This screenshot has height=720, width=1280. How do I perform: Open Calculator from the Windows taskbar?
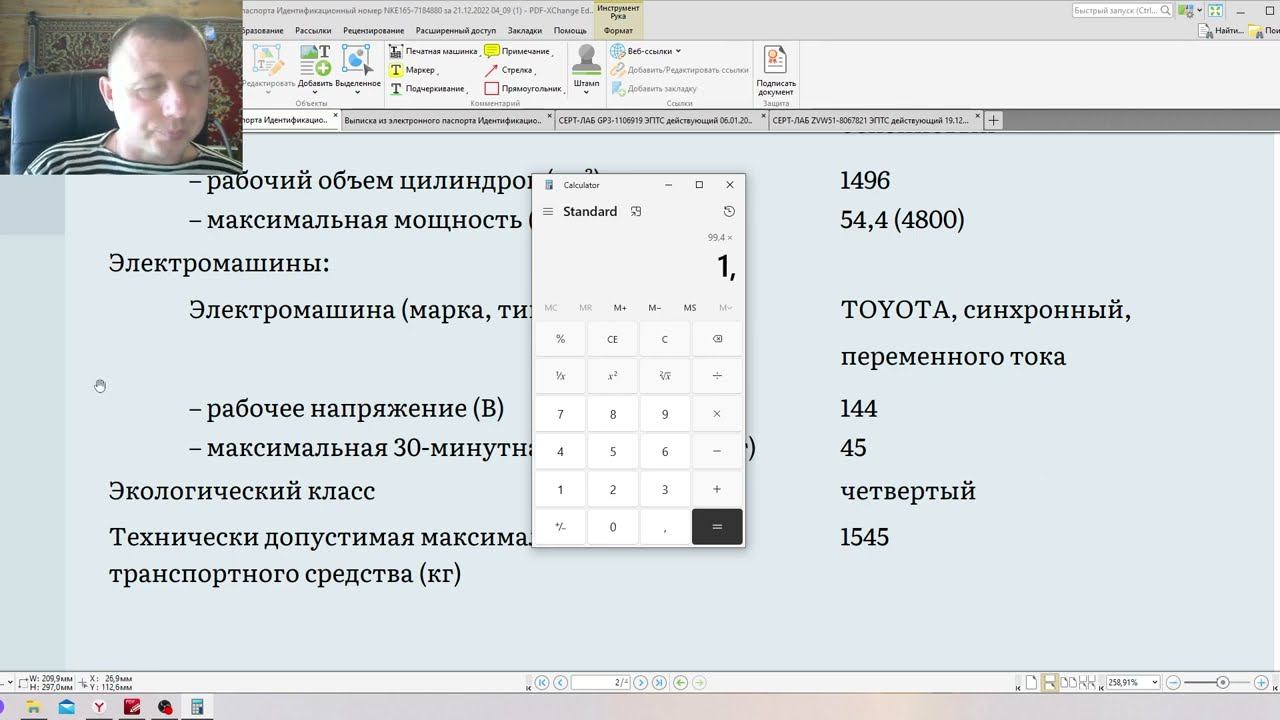tap(197, 707)
